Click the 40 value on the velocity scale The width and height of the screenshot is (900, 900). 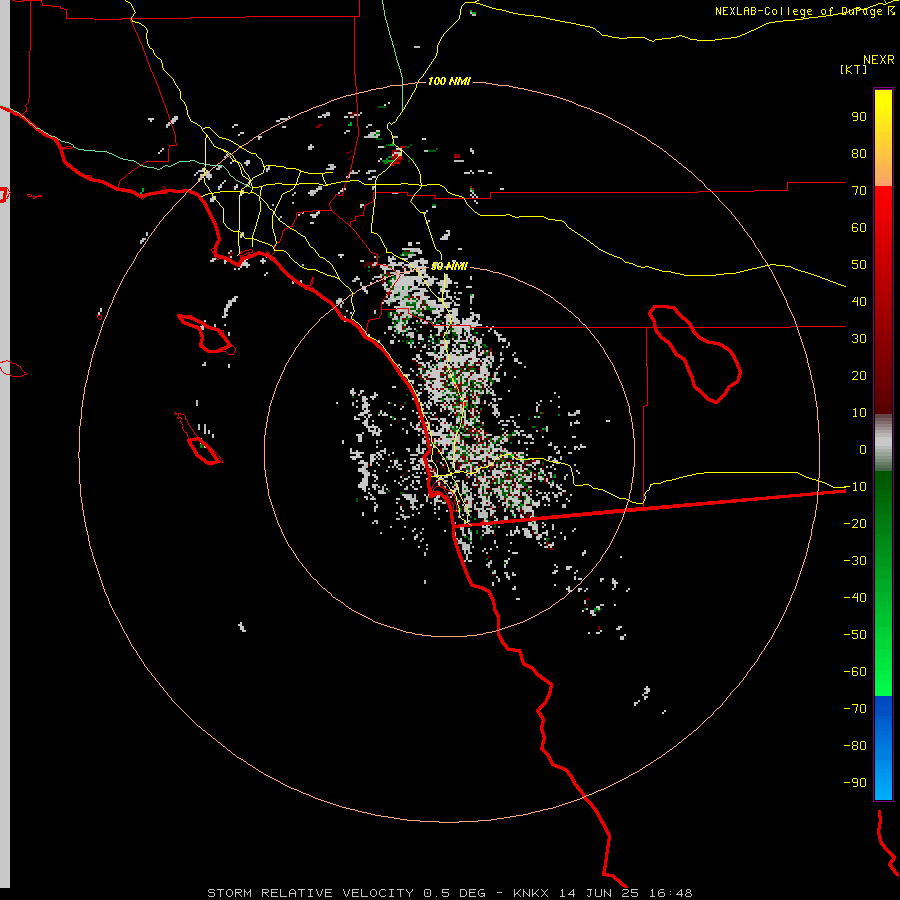click(859, 301)
